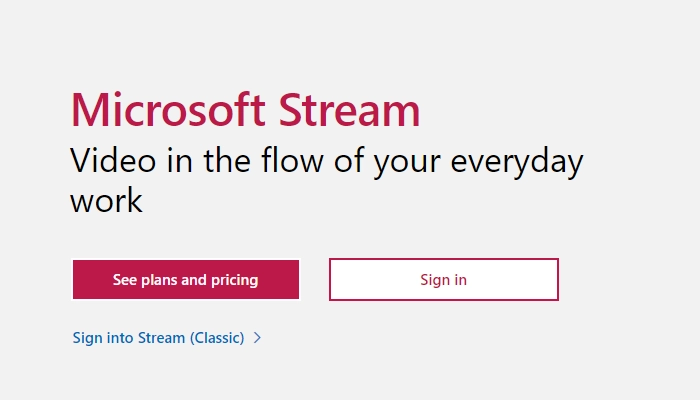Select the outlined Sign in button
Viewport: 700px width, 400px height.
point(443,280)
